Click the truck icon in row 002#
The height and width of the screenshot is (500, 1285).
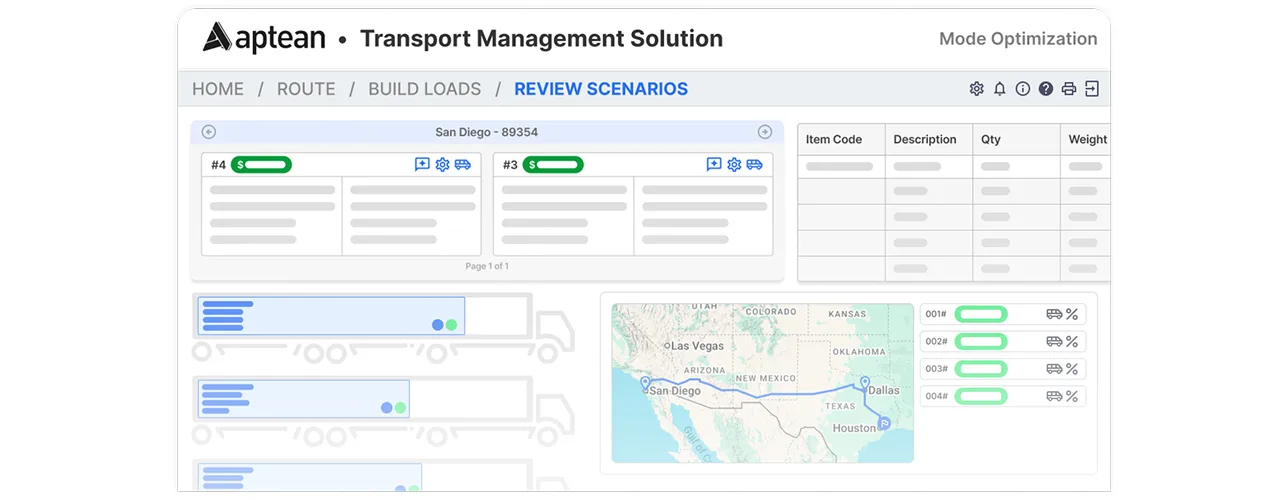(x=1054, y=341)
